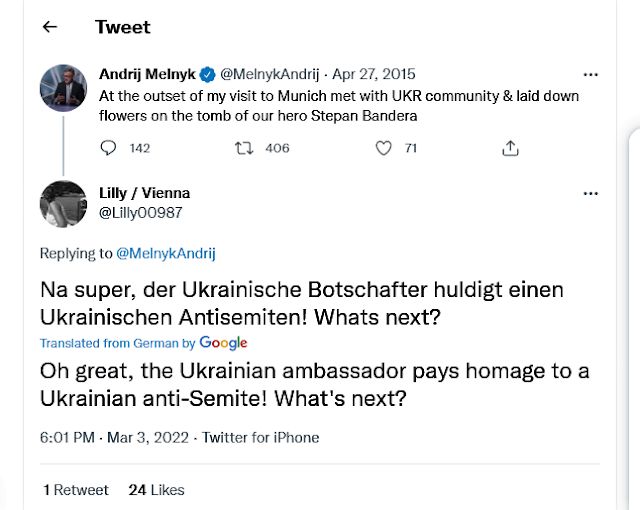
Task: Click Andrij Melnyk's verified badge
Action: (x=206, y=74)
